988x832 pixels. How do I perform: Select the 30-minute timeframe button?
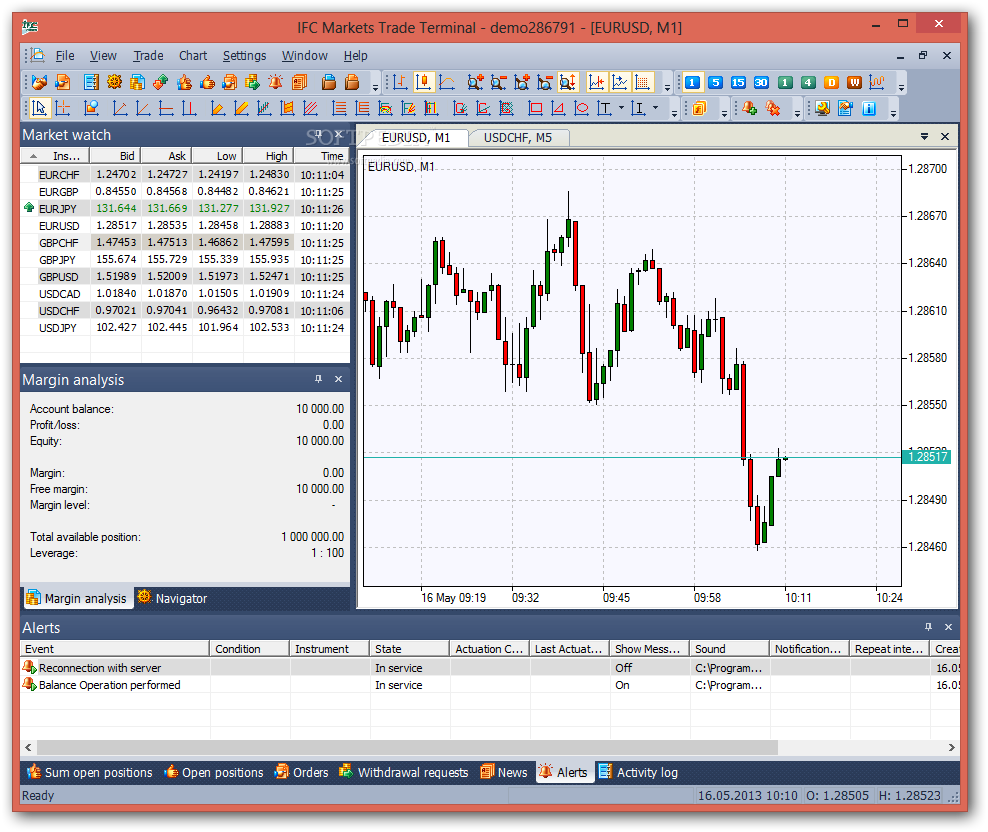(761, 83)
